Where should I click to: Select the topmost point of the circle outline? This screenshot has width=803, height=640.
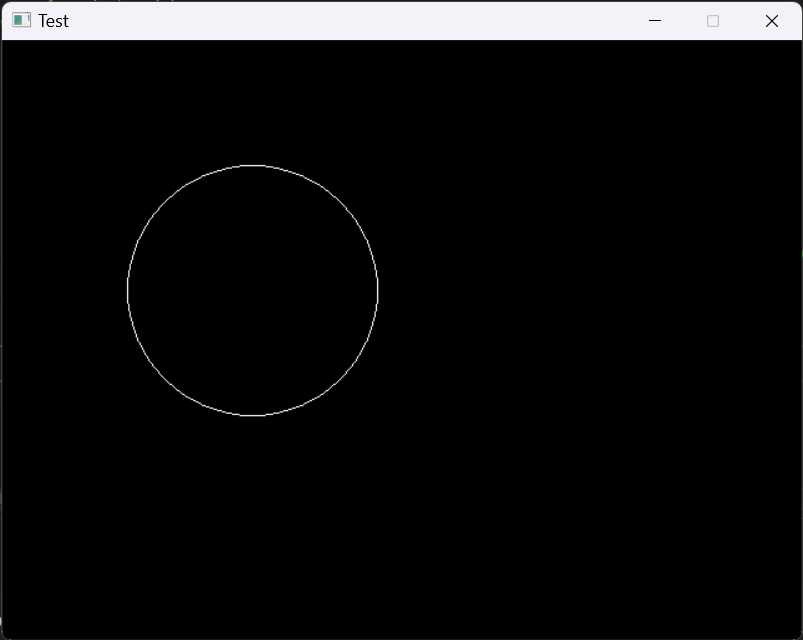coord(253,165)
